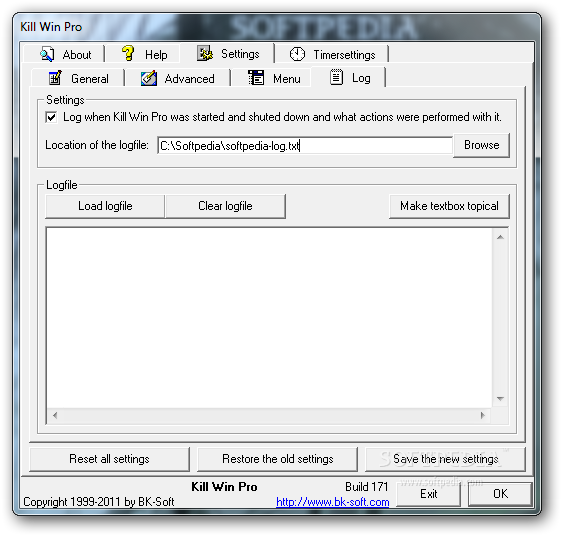The width and height of the screenshot is (562, 536).
Task: Switch to the Settings tab
Action: [x=228, y=53]
